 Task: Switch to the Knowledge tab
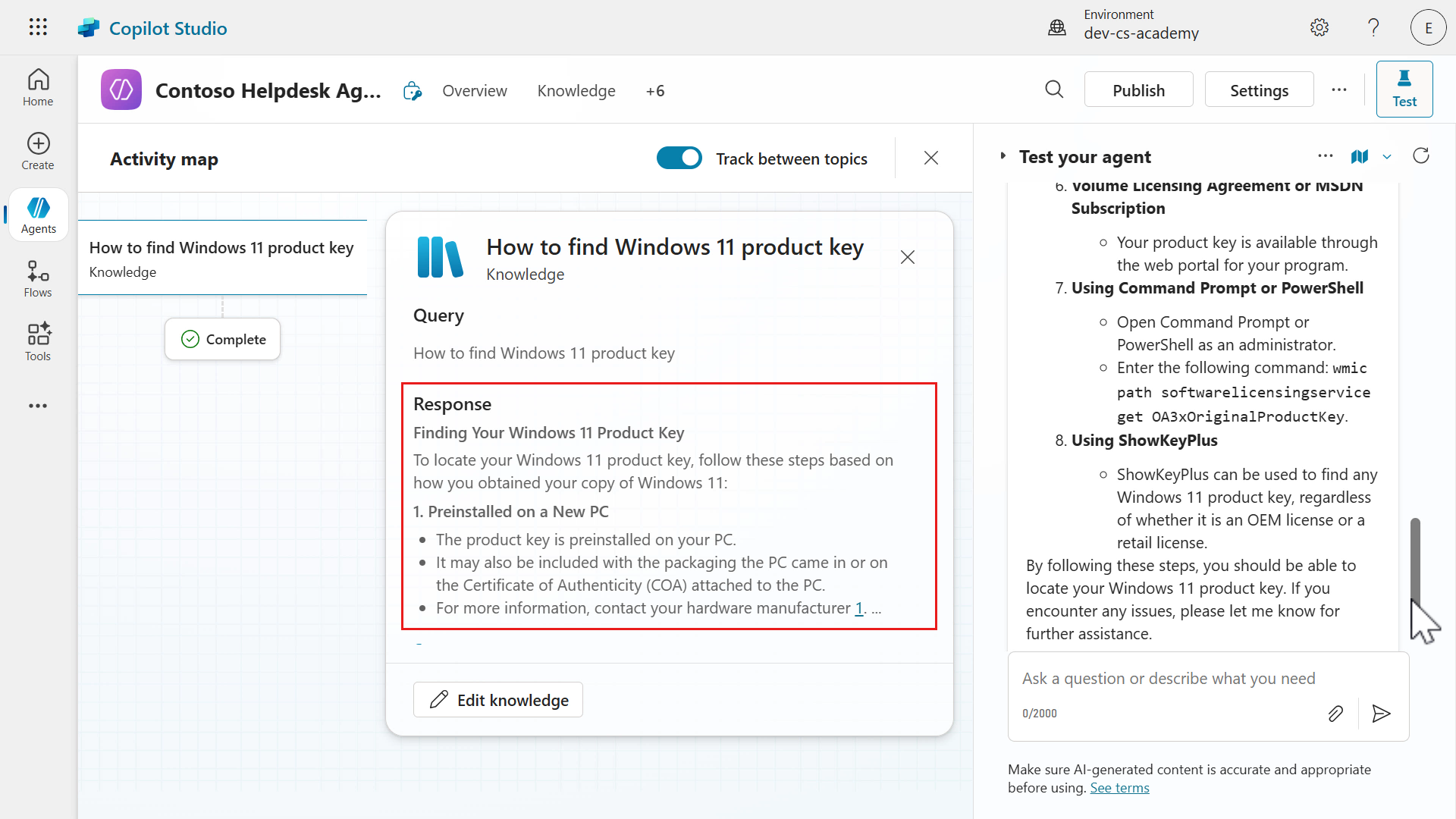(576, 91)
